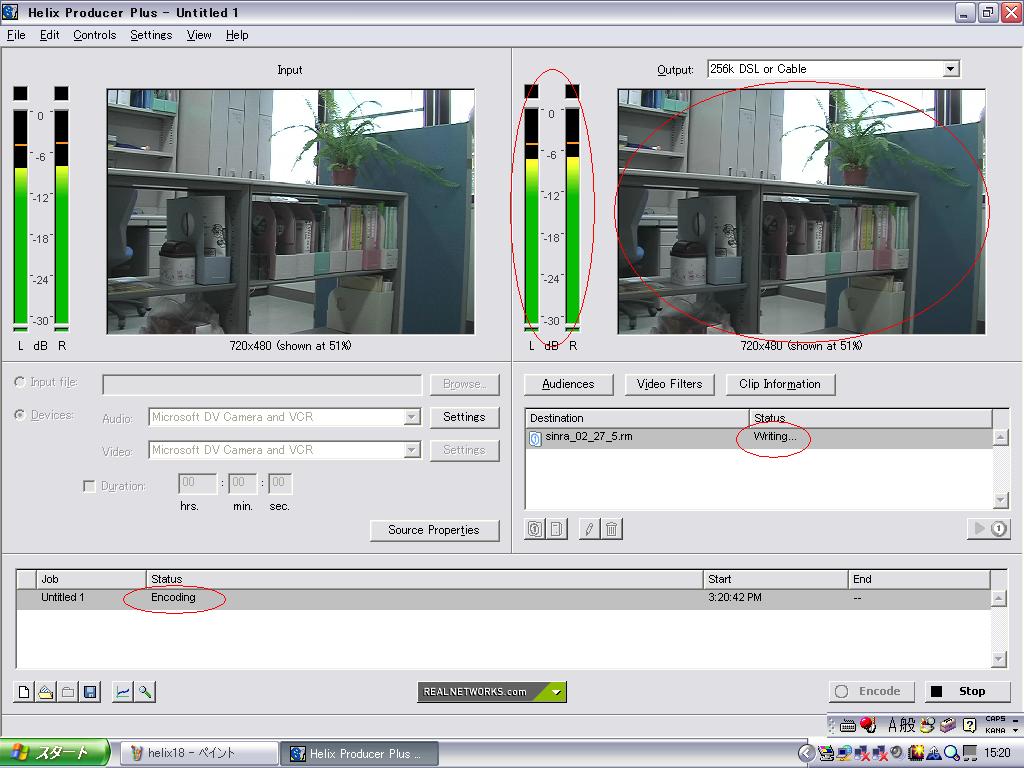
Task: Click the Clip Information button
Action: [780, 384]
